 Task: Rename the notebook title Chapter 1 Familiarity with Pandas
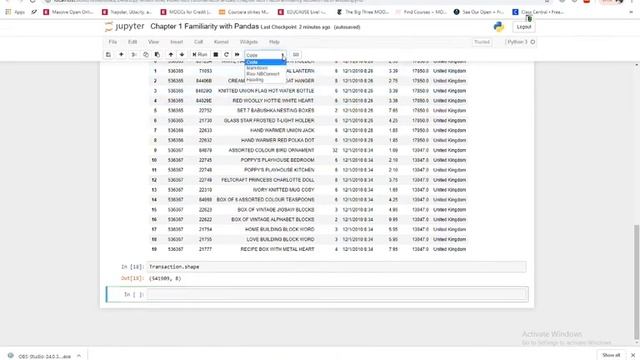coord(204,27)
